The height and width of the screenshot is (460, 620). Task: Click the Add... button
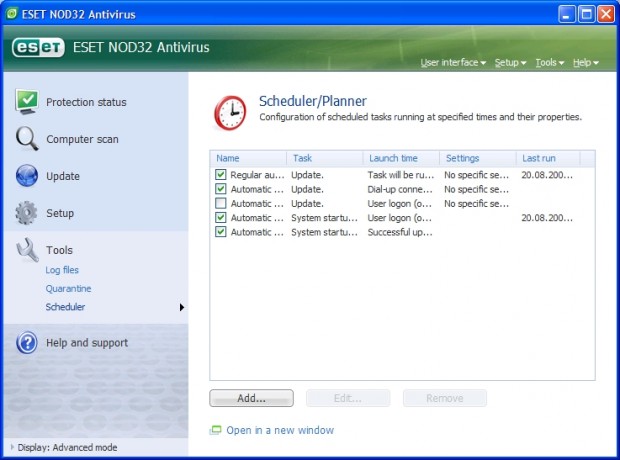click(251, 398)
